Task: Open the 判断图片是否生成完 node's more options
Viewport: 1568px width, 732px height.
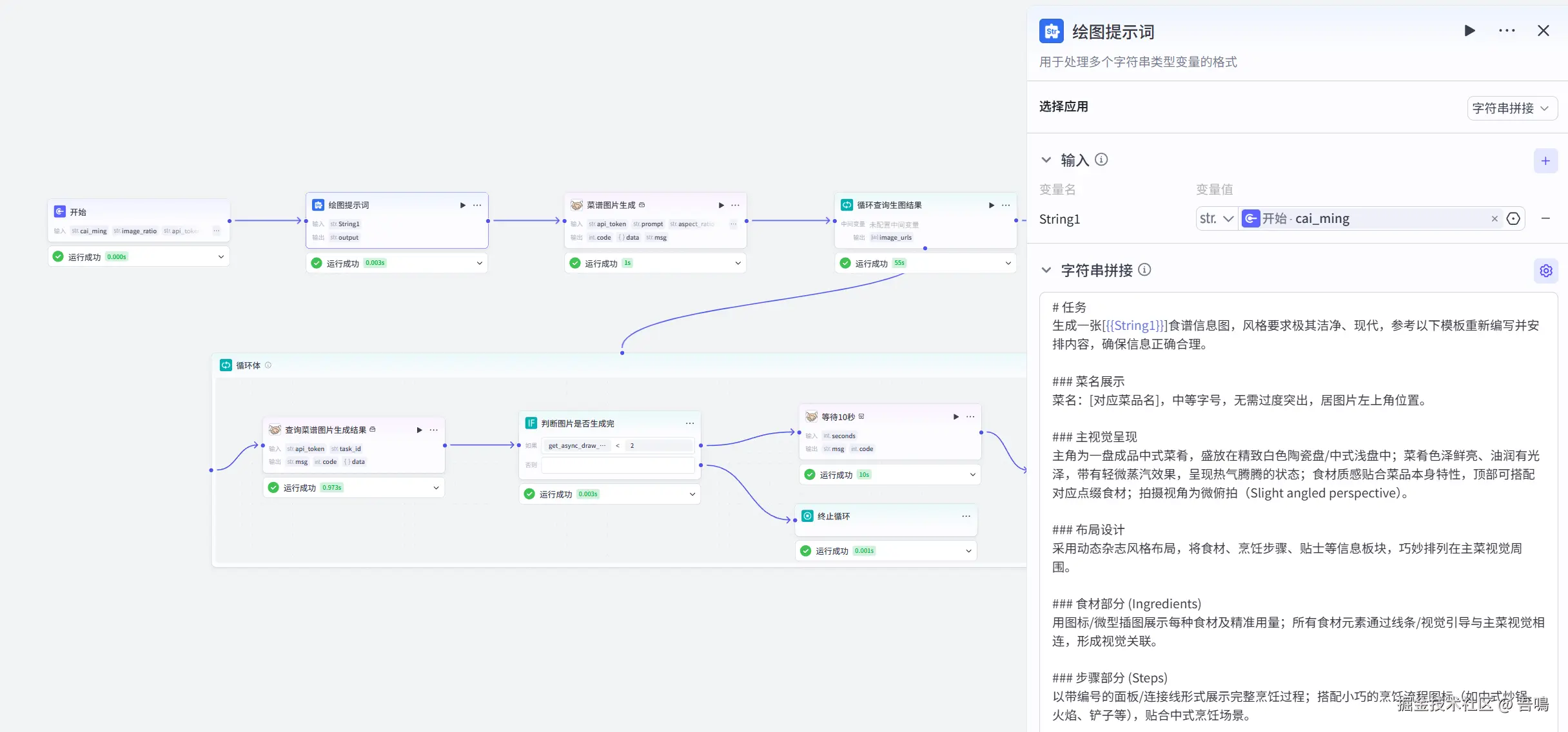Action: tap(690, 423)
